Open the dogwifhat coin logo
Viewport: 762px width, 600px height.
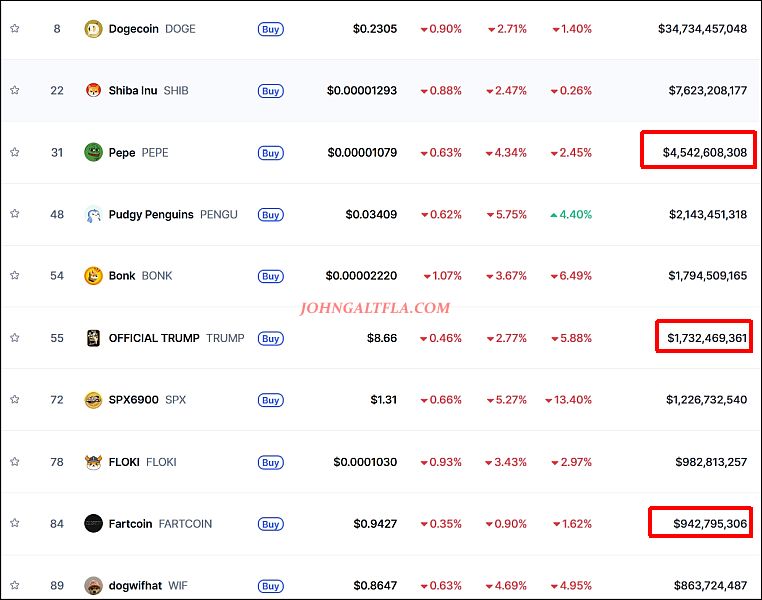click(x=93, y=585)
